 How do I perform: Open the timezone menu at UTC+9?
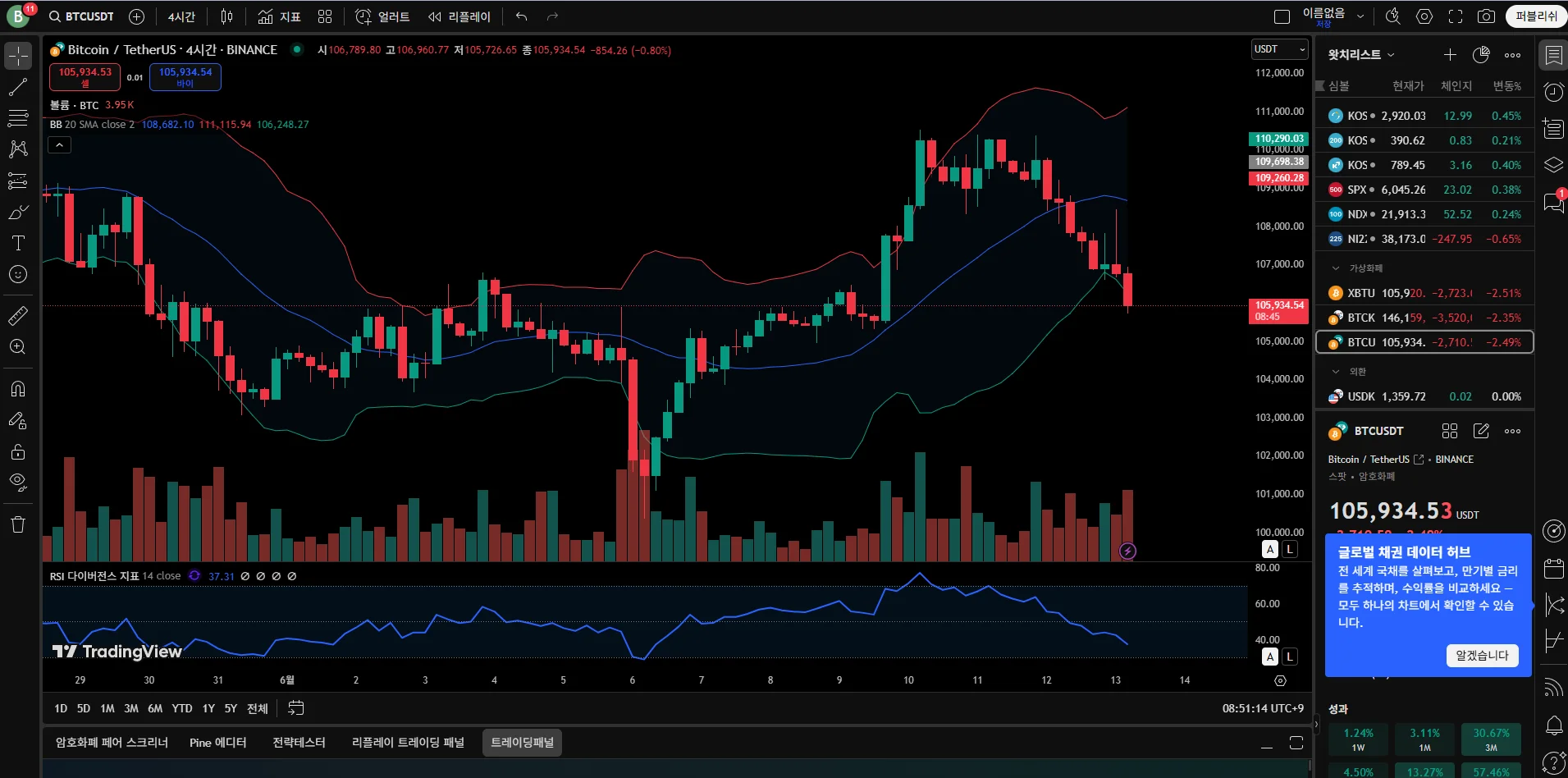1263,708
